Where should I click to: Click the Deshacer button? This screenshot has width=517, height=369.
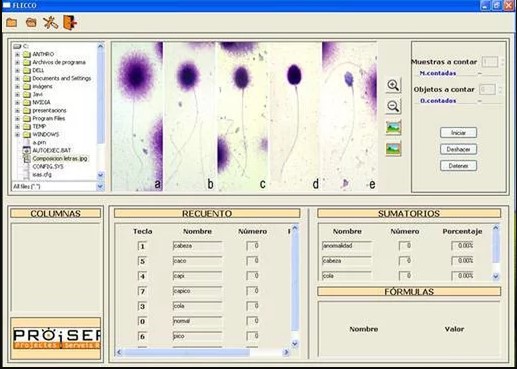point(458,149)
